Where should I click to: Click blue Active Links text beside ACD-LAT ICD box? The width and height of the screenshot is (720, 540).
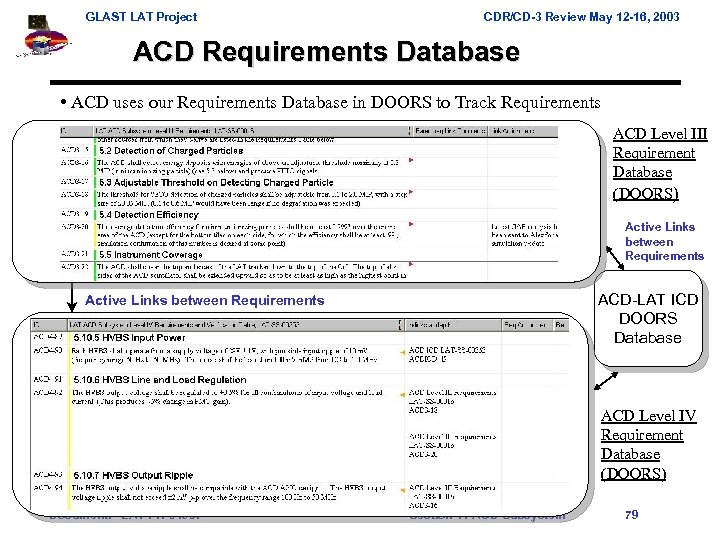(x=664, y=241)
